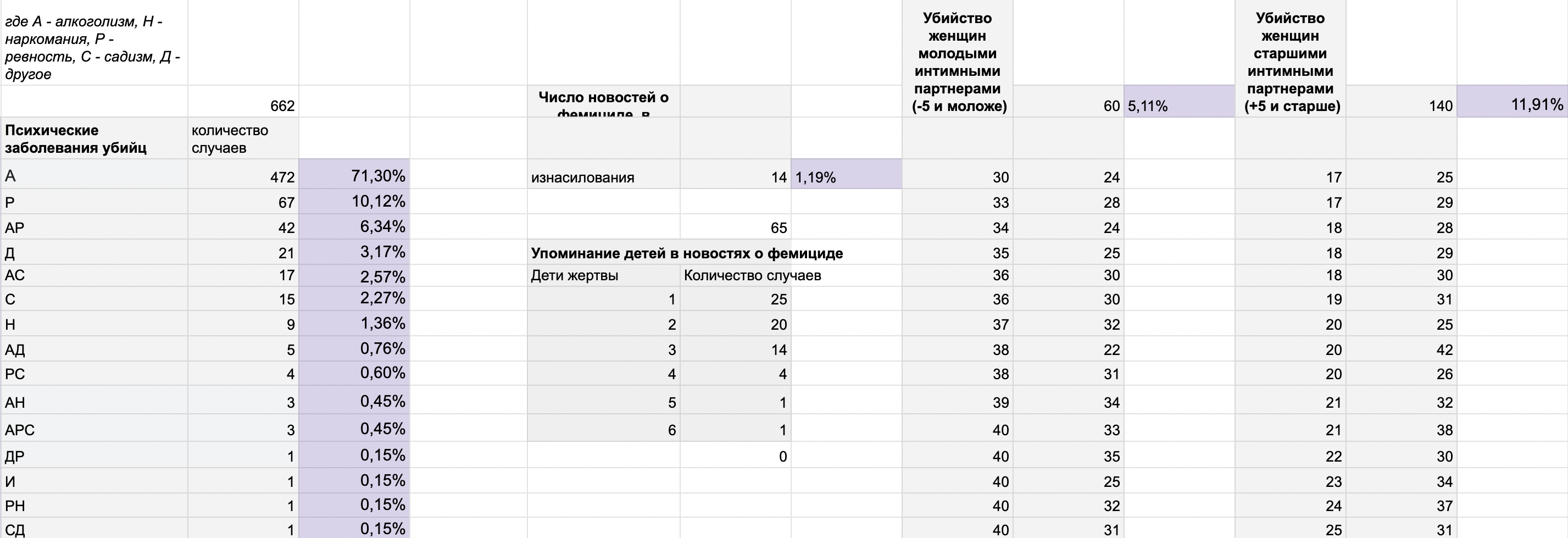This screenshot has width=1568, height=538.
Task: Click the 5,11% purple cell
Action: (x=1179, y=101)
